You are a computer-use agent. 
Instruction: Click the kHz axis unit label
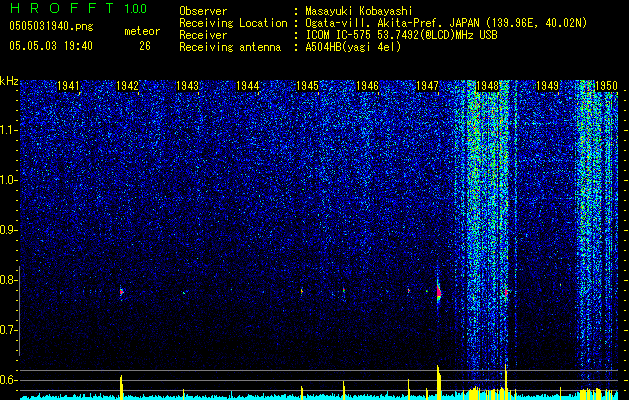[9, 81]
